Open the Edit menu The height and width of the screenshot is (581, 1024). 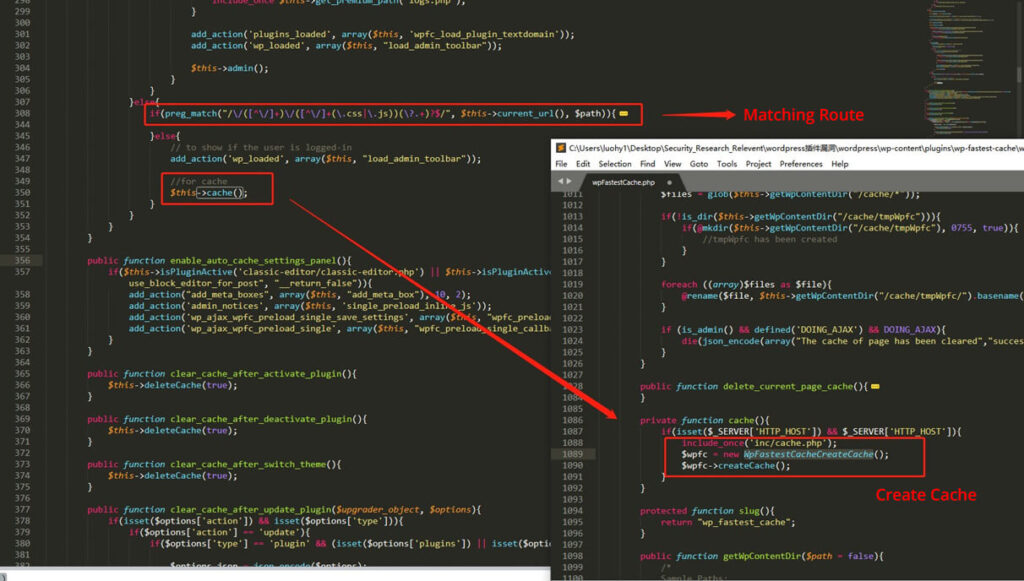[583, 164]
